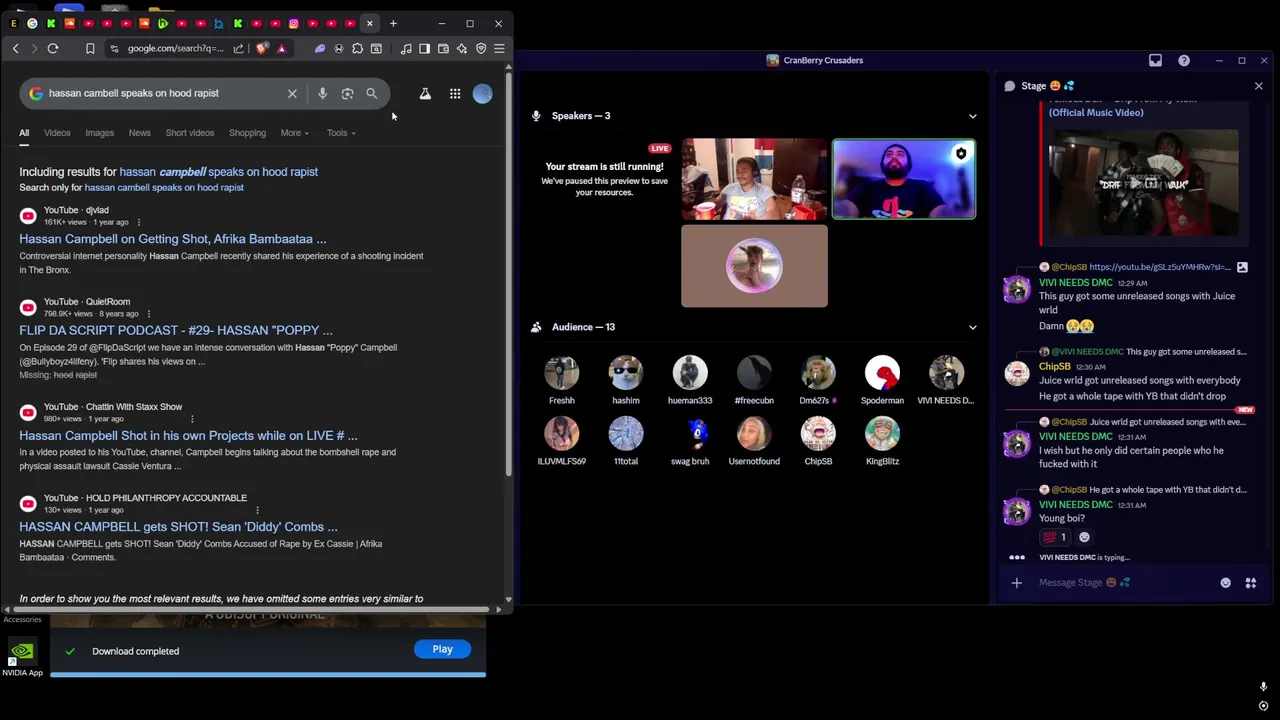This screenshot has height=720, width=1280.
Task: Select audience member Spoderman avatar
Action: 882,372
